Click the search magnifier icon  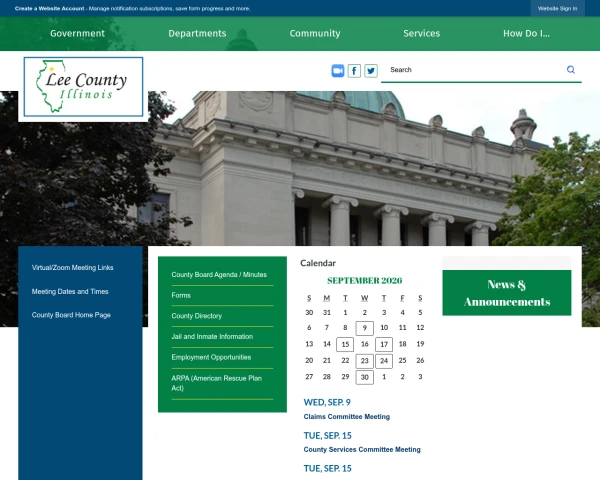[x=571, y=70]
